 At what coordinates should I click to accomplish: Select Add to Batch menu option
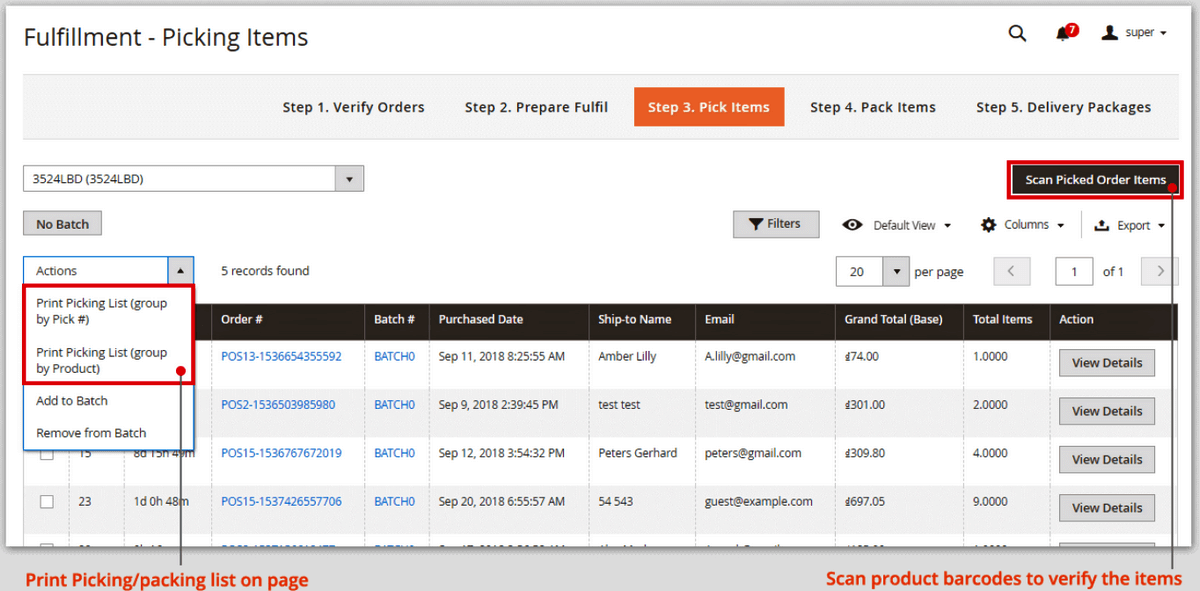point(72,401)
